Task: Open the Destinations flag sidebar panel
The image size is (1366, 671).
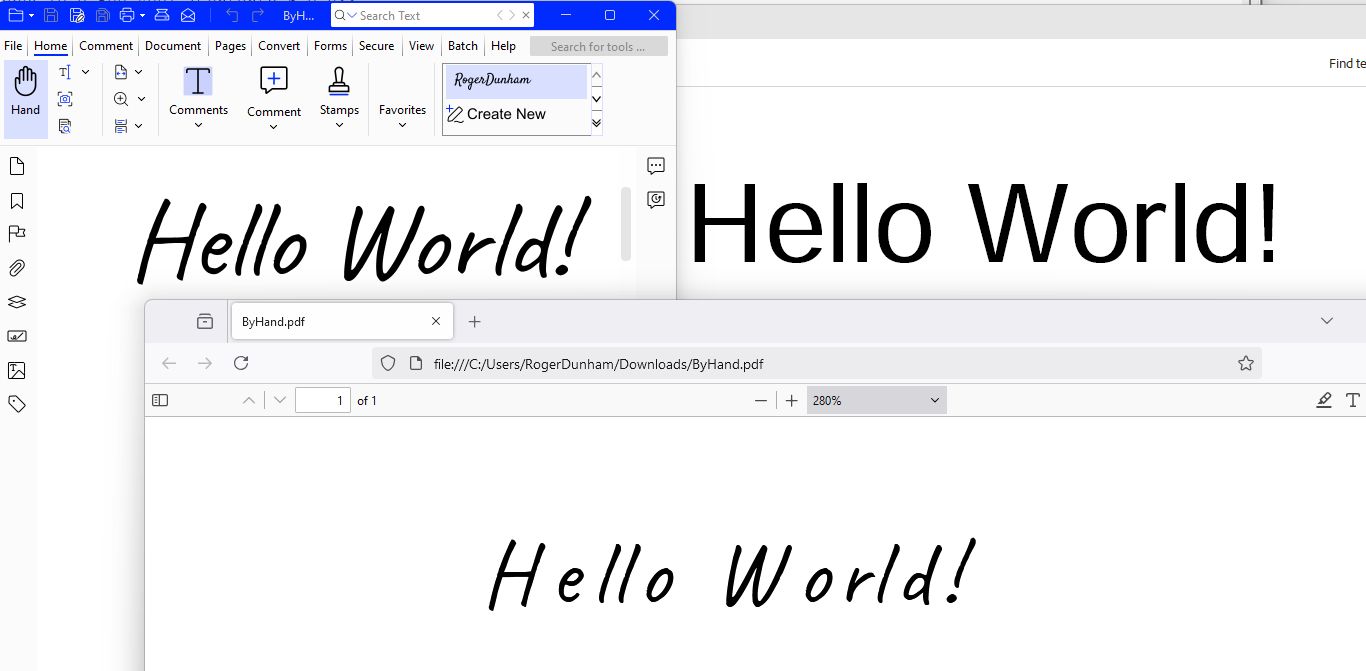Action: pos(17,234)
